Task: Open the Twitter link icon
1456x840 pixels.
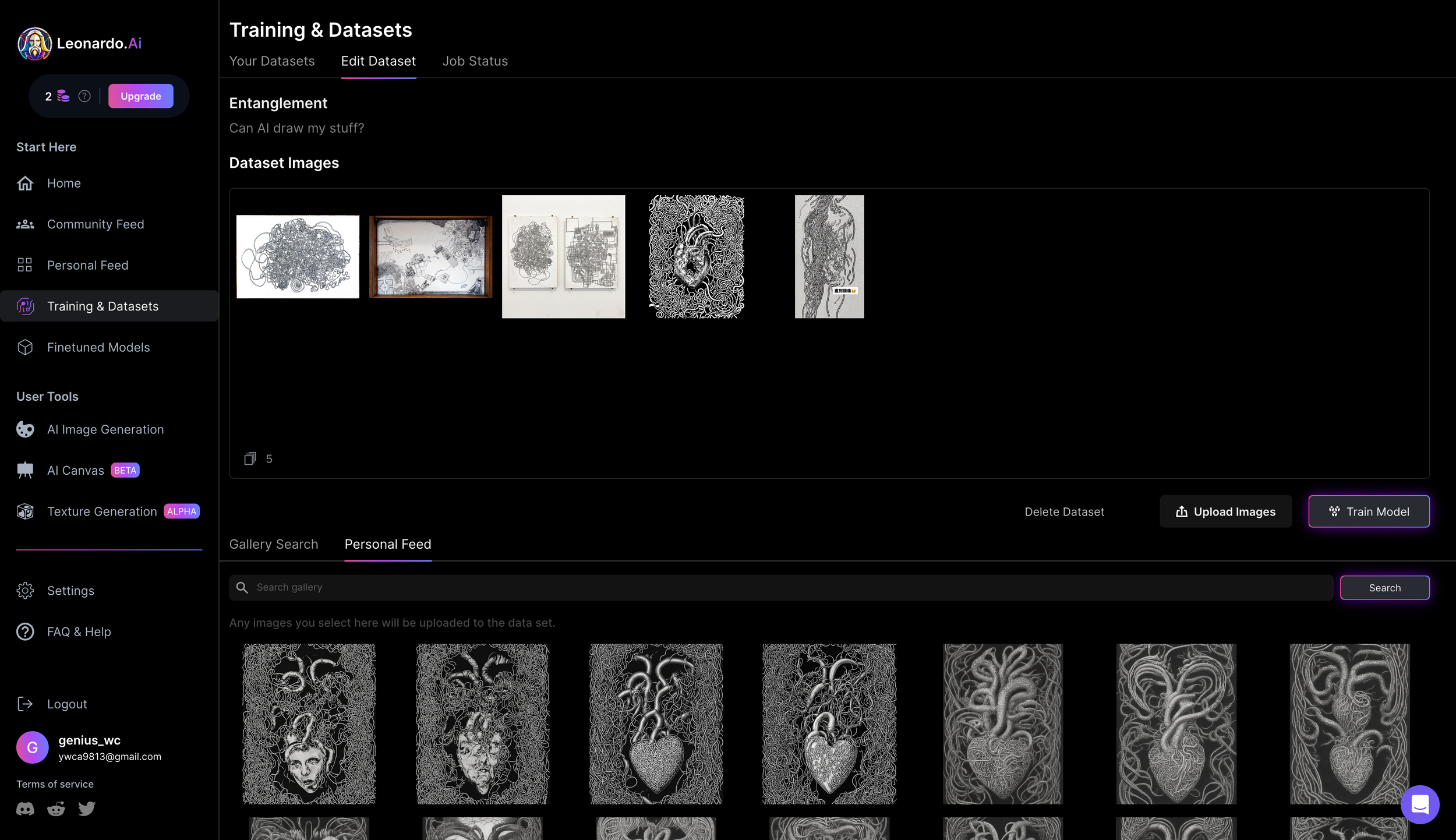Action: point(87,809)
